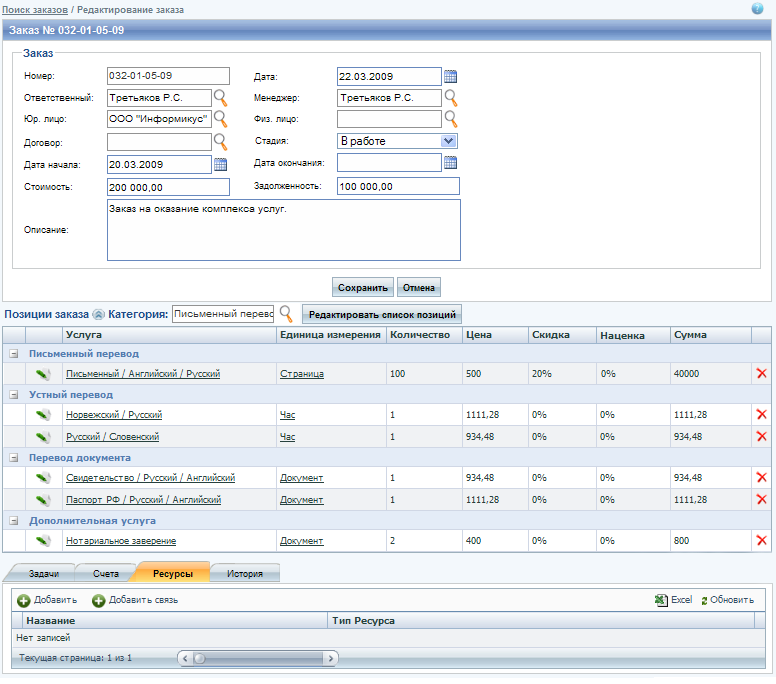The height and width of the screenshot is (684, 776).
Task: Click search icon beside Категория field
Action: [x=286, y=314]
